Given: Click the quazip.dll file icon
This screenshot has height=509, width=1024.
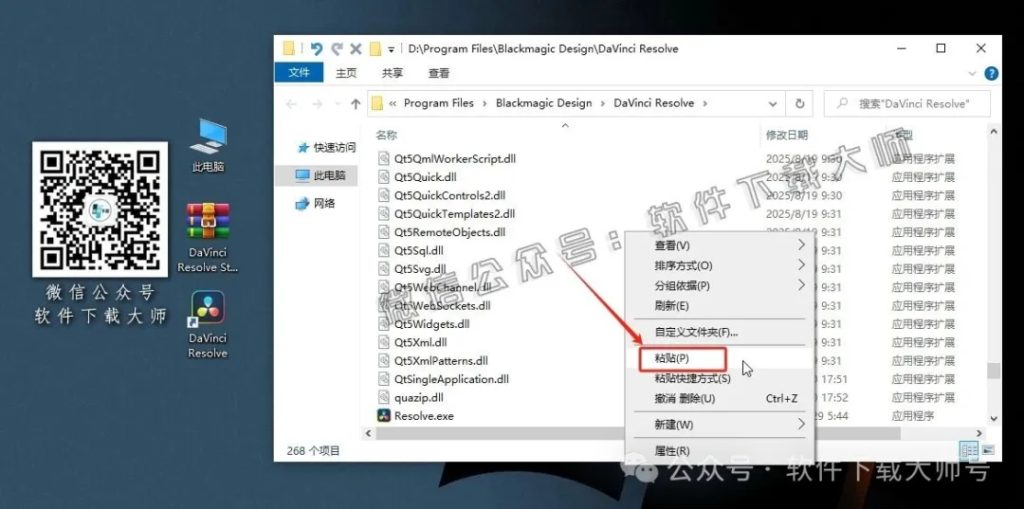Looking at the screenshot, I should 384,397.
